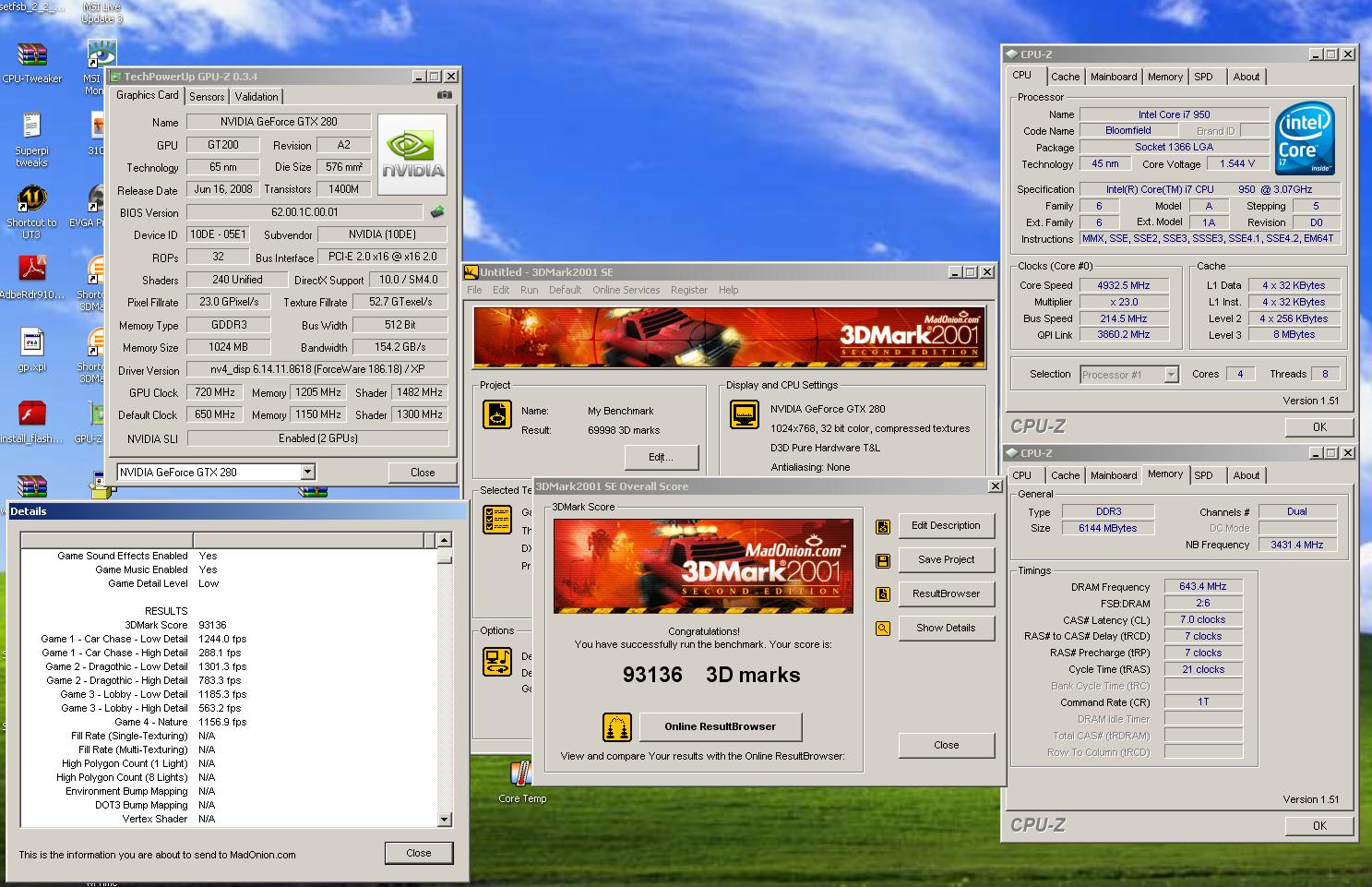Click the Edit Description button
The height and width of the screenshot is (887, 1372).
click(x=946, y=526)
